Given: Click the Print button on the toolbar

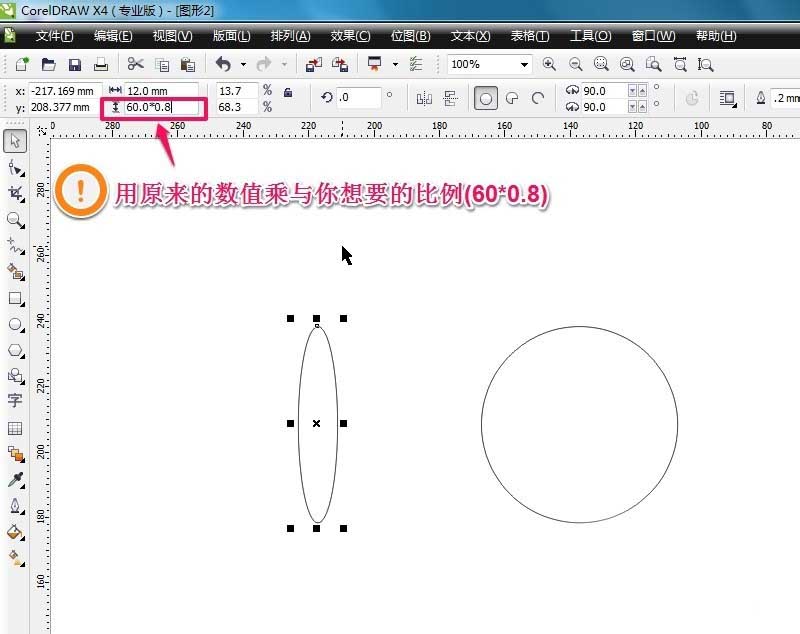Looking at the screenshot, I should coord(100,63).
